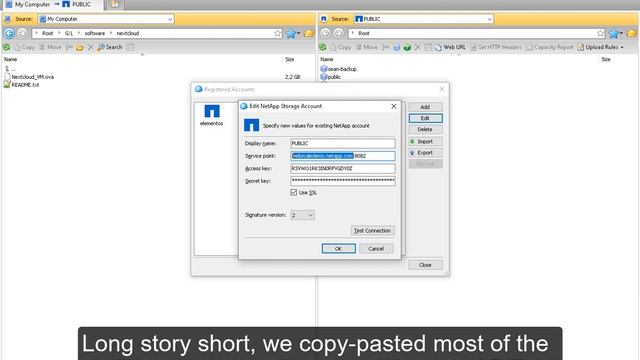Click the software breadcrumb in left path
The width and height of the screenshot is (640, 360).
95,33
